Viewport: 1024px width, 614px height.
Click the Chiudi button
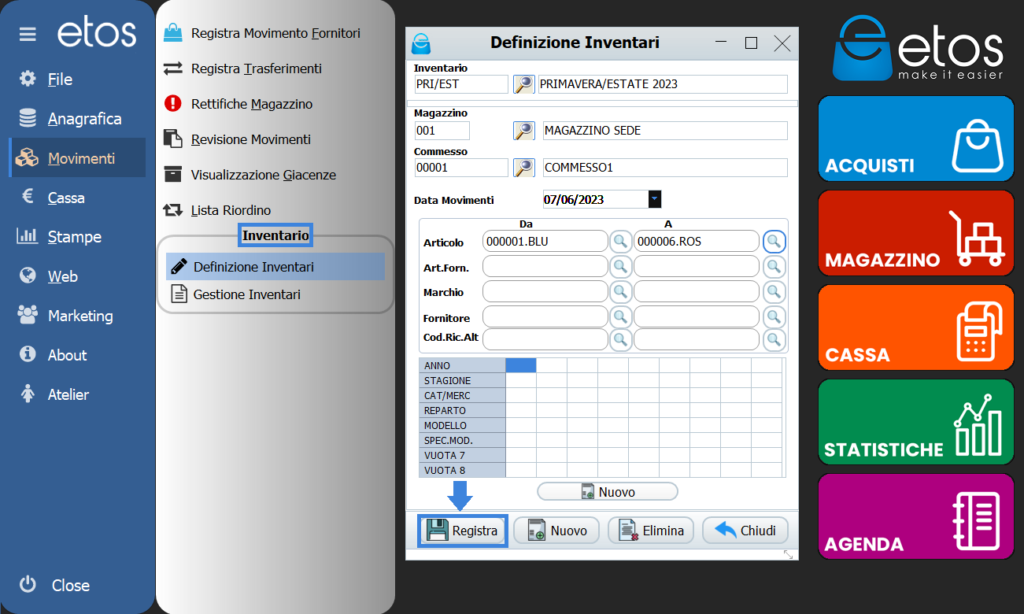pos(745,530)
